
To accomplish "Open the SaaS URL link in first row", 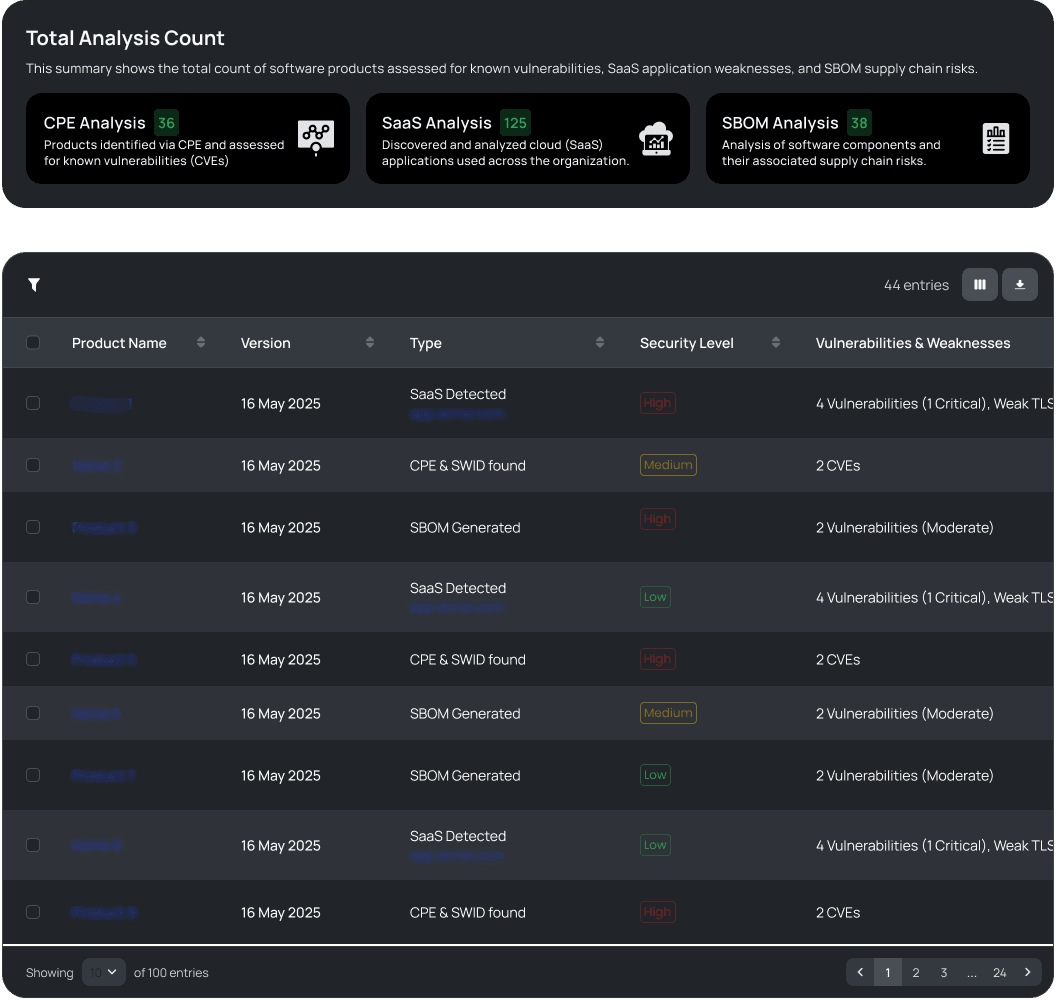I will [457, 412].
